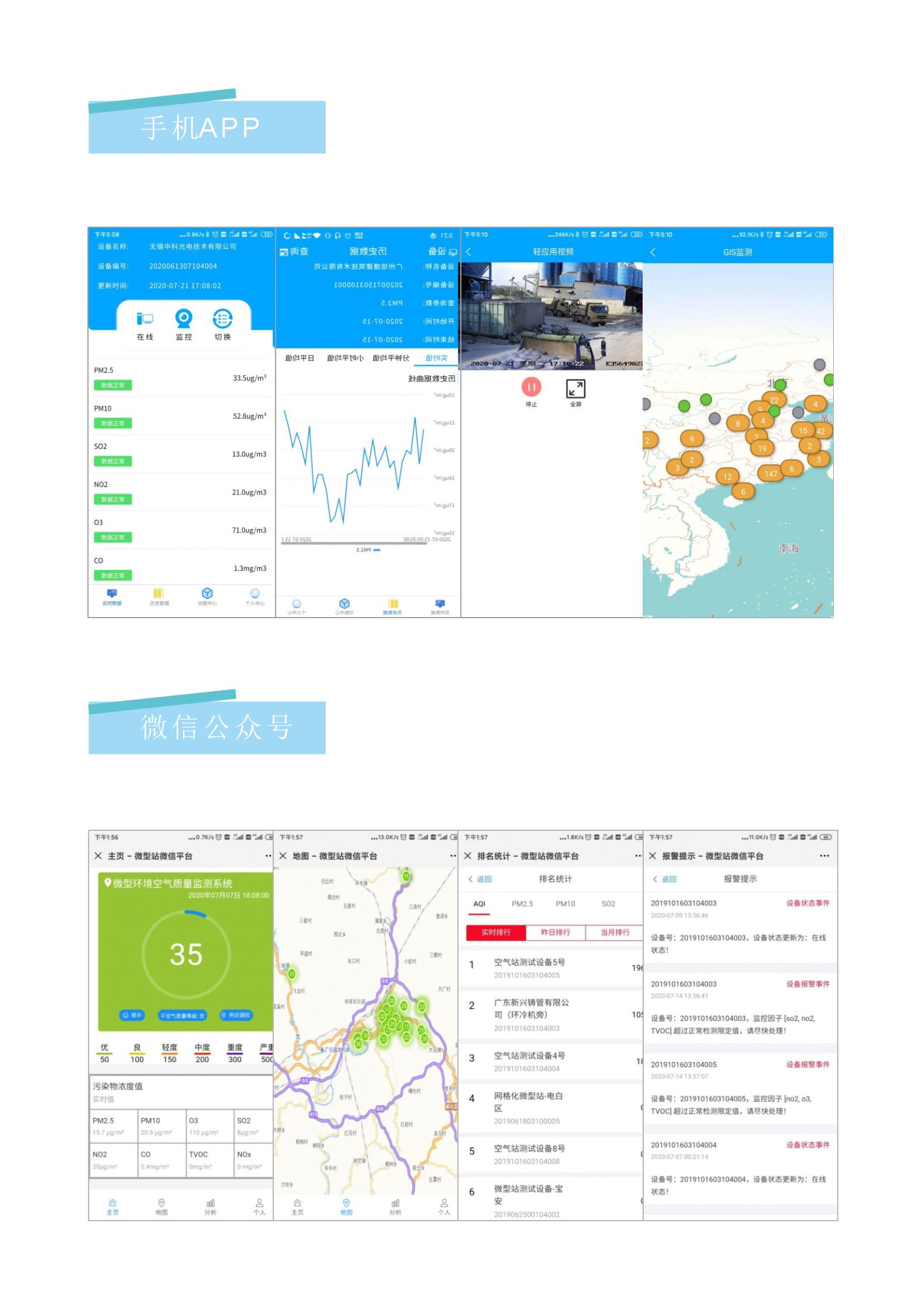Expand the three-dot menu on 主页 page
Viewport: 924px width, 1308px height.
click(x=269, y=856)
